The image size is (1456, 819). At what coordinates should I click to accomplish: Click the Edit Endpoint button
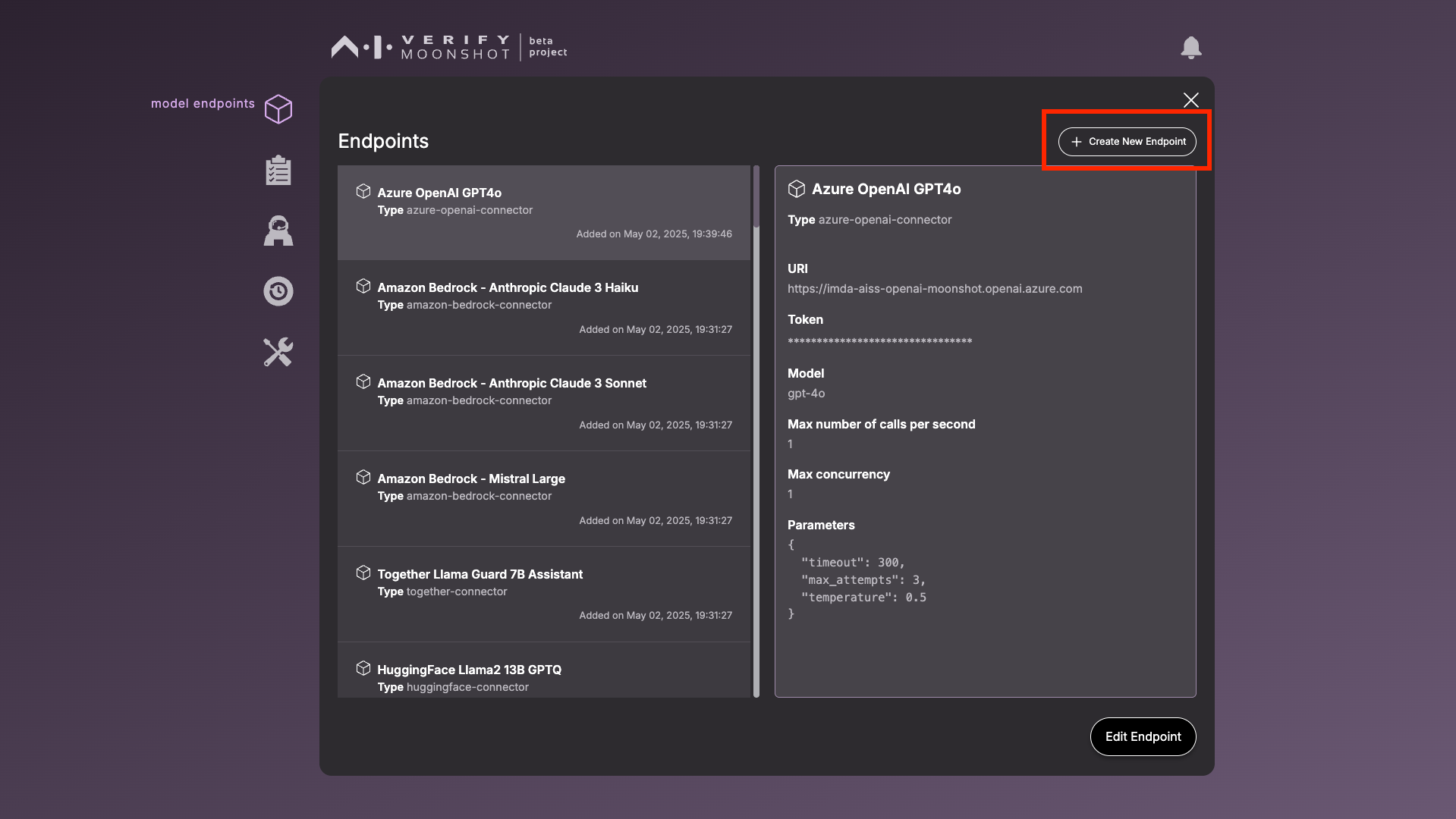1143,736
